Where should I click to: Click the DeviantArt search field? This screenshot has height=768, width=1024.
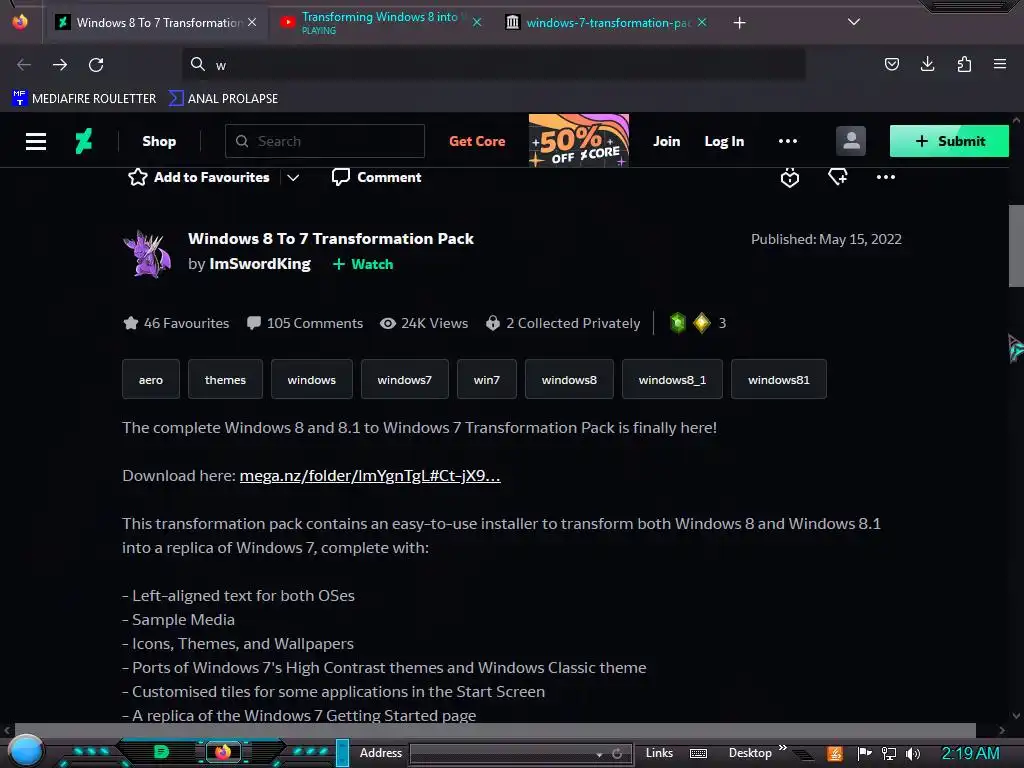pyautogui.click(x=325, y=141)
